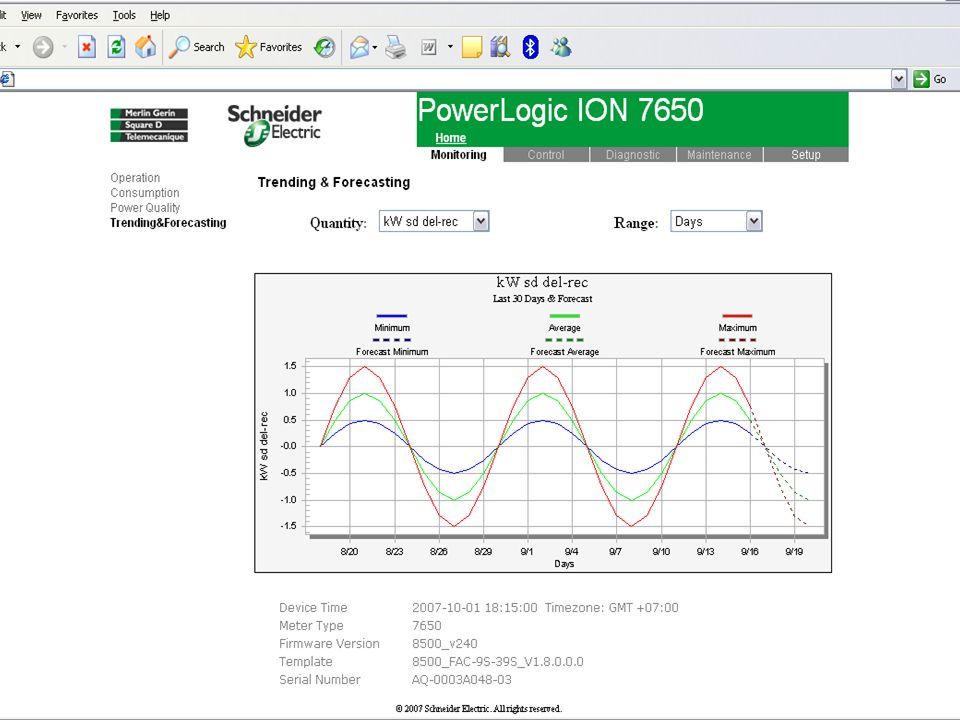Open Research books icon in toolbar
Image resolution: width=960 pixels, height=720 pixels.
[x=500, y=47]
